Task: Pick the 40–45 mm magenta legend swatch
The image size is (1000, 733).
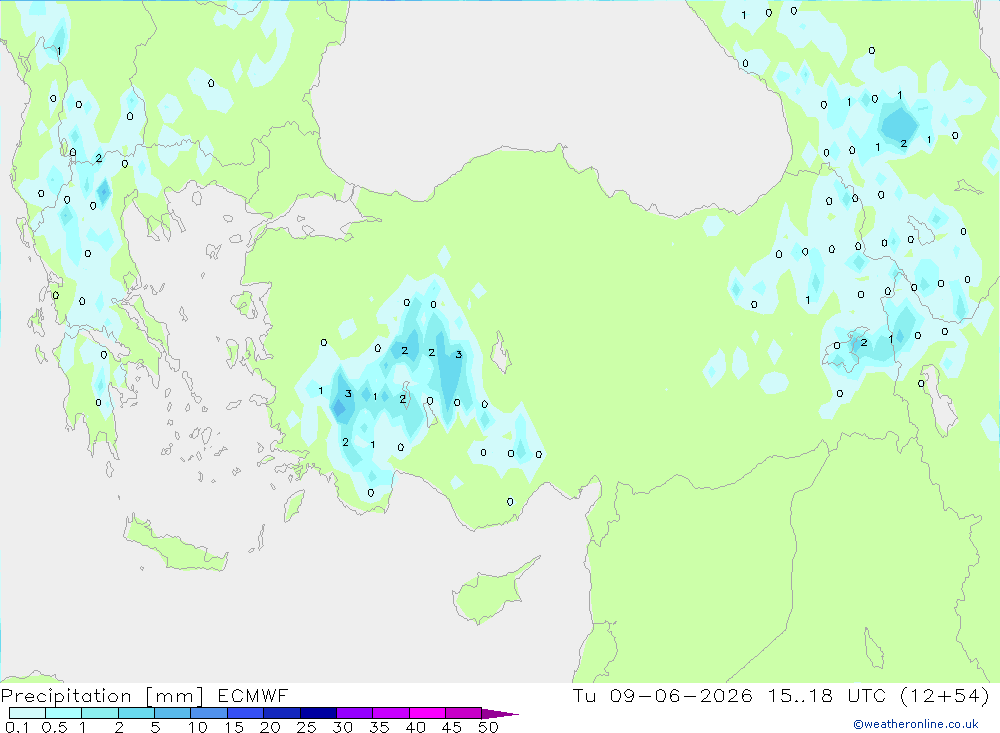Action: pos(427,713)
